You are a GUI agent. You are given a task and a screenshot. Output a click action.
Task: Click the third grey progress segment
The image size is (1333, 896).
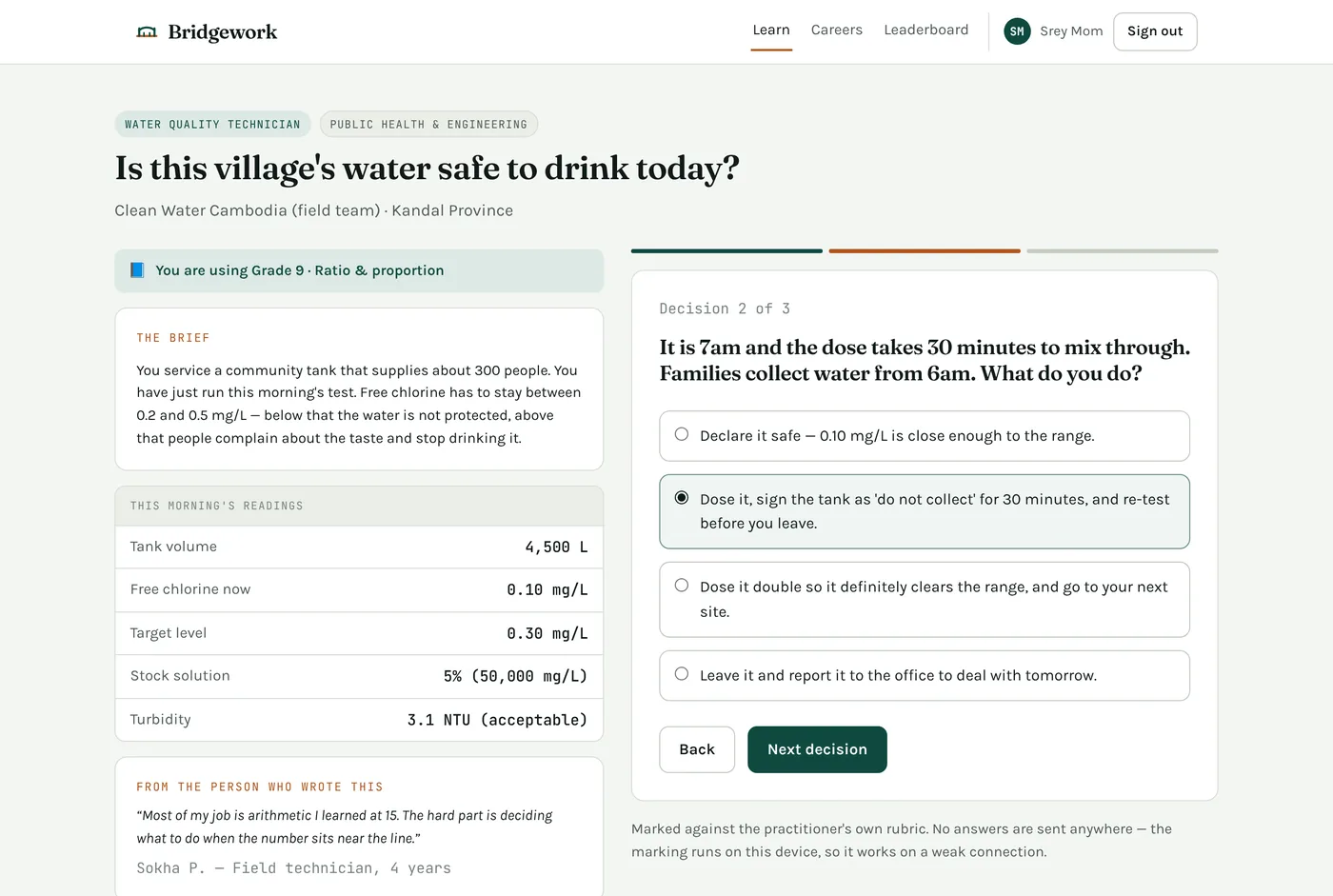pyautogui.click(x=1123, y=251)
